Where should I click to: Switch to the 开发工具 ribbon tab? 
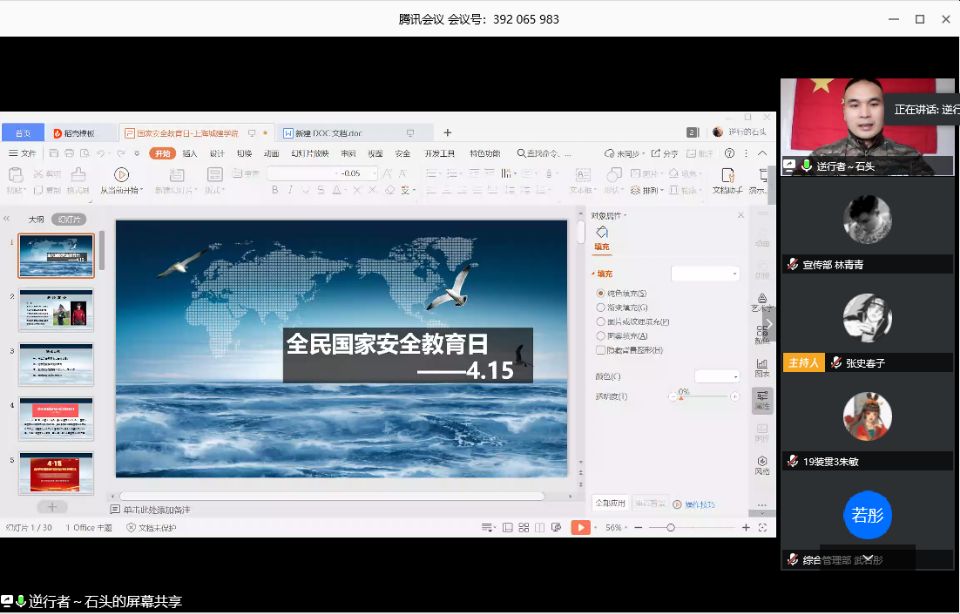point(440,153)
